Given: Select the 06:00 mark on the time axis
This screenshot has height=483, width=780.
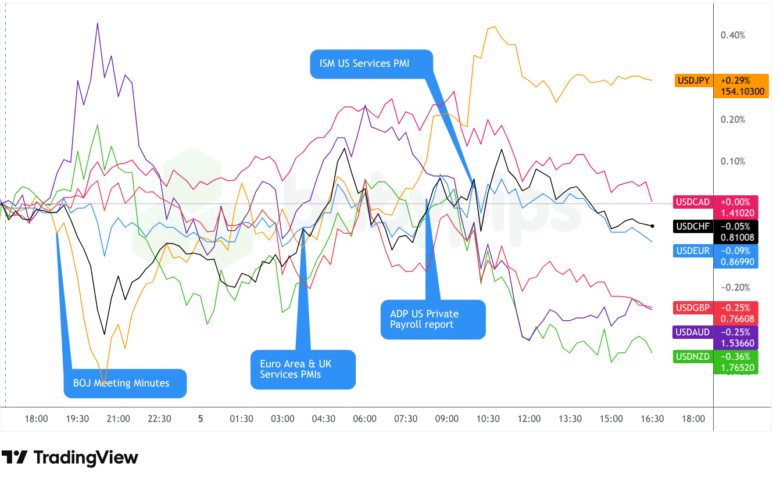Looking at the screenshot, I should tap(365, 420).
